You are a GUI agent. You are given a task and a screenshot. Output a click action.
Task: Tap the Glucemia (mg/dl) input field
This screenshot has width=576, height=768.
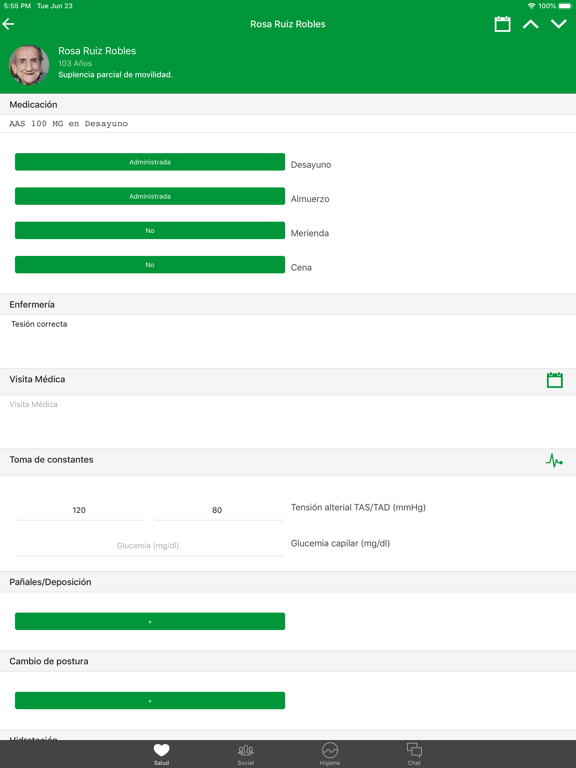point(150,546)
